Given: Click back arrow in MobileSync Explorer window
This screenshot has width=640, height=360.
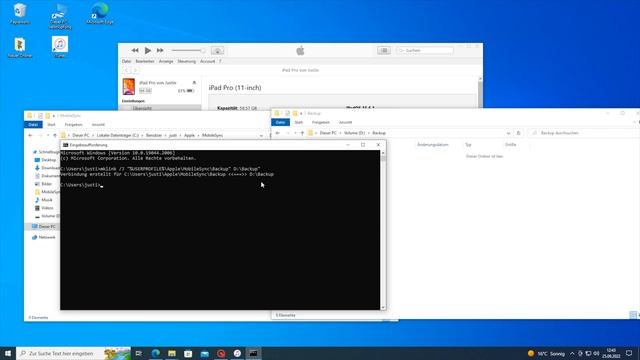Looking at the screenshot, I should pos(30,135).
